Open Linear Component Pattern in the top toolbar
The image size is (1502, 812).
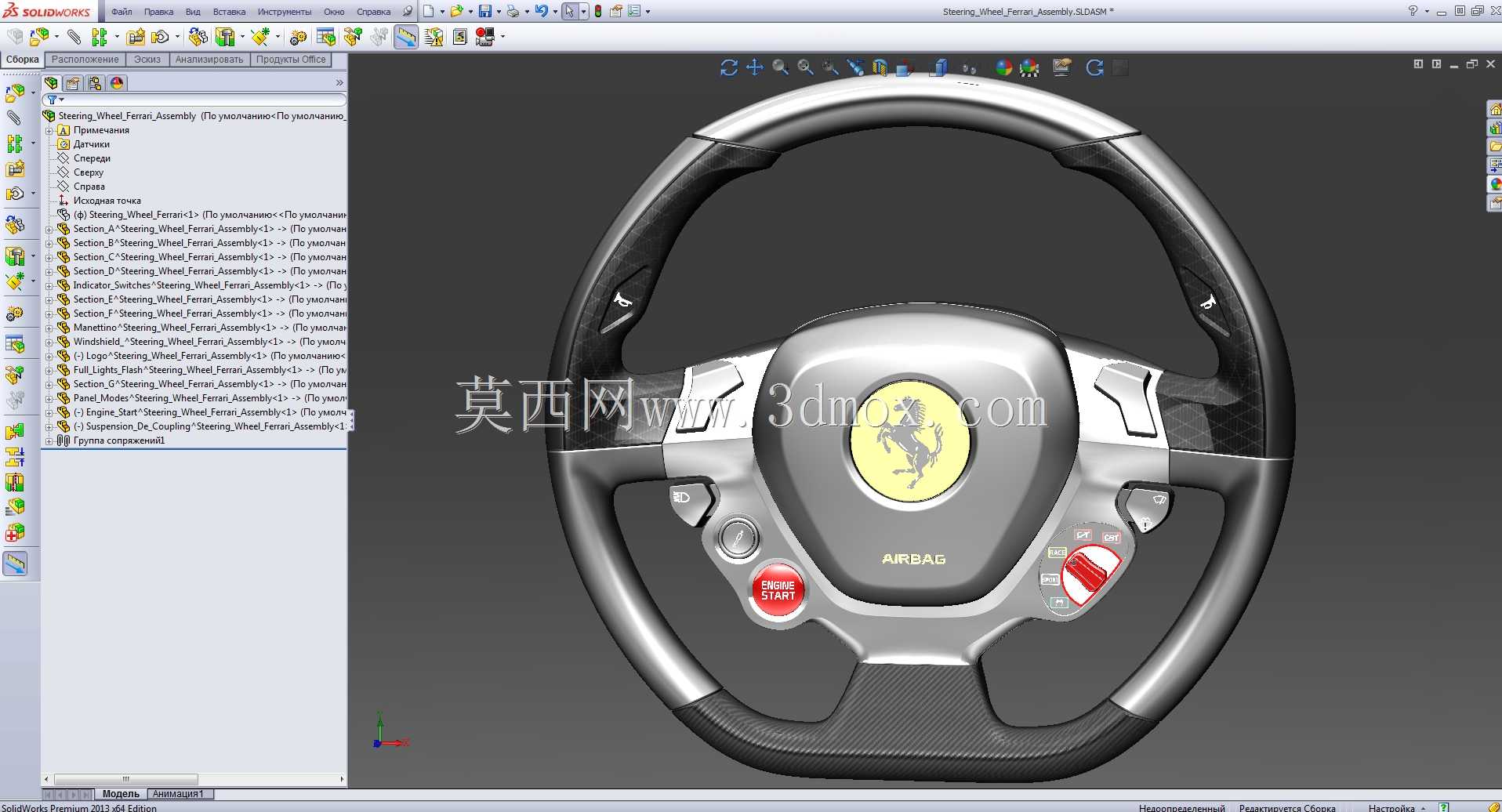pos(100,37)
